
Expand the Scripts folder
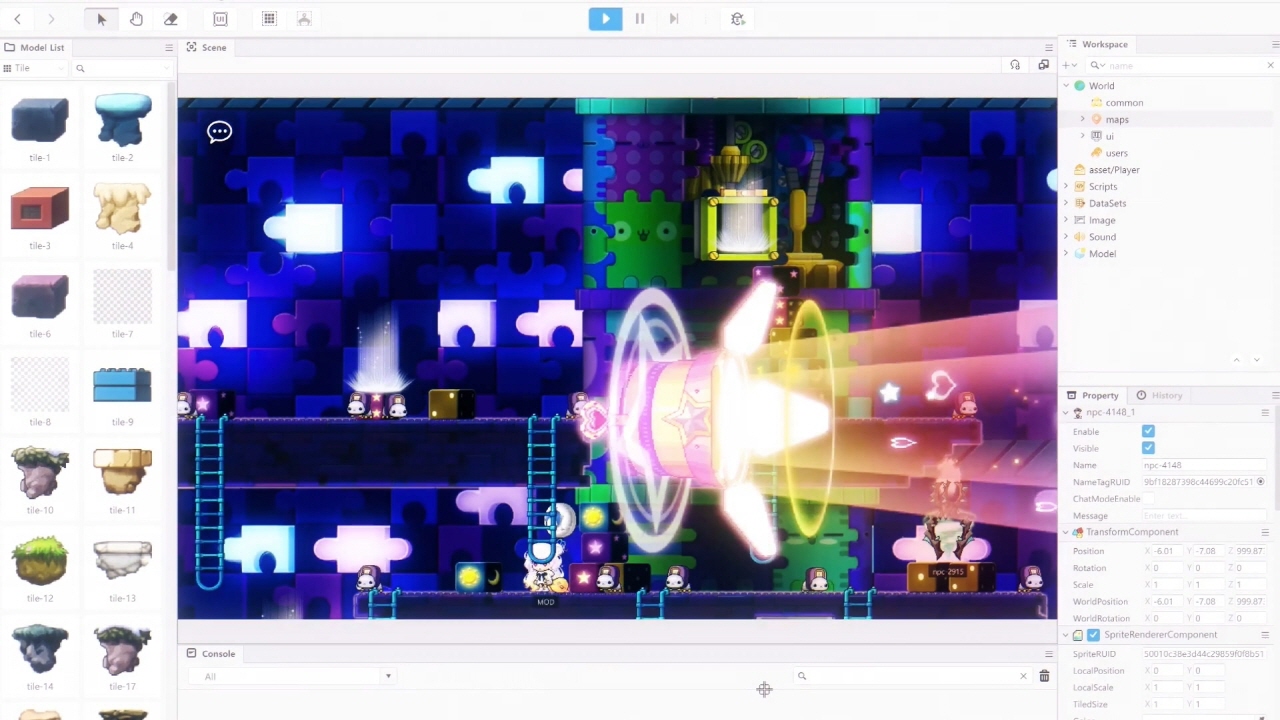pos(1066,187)
